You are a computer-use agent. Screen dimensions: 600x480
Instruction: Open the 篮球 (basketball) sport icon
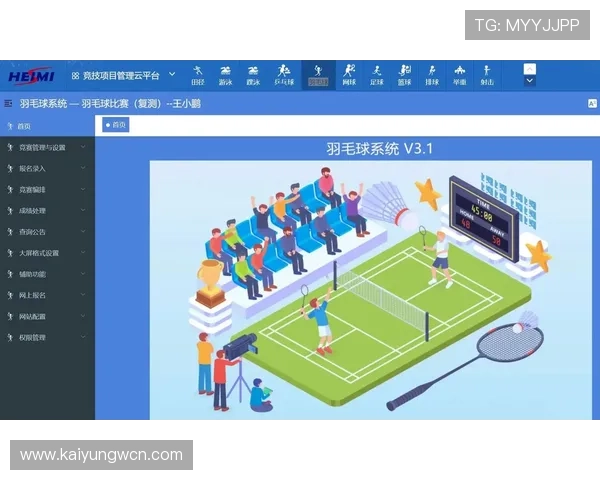(x=404, y=74)
